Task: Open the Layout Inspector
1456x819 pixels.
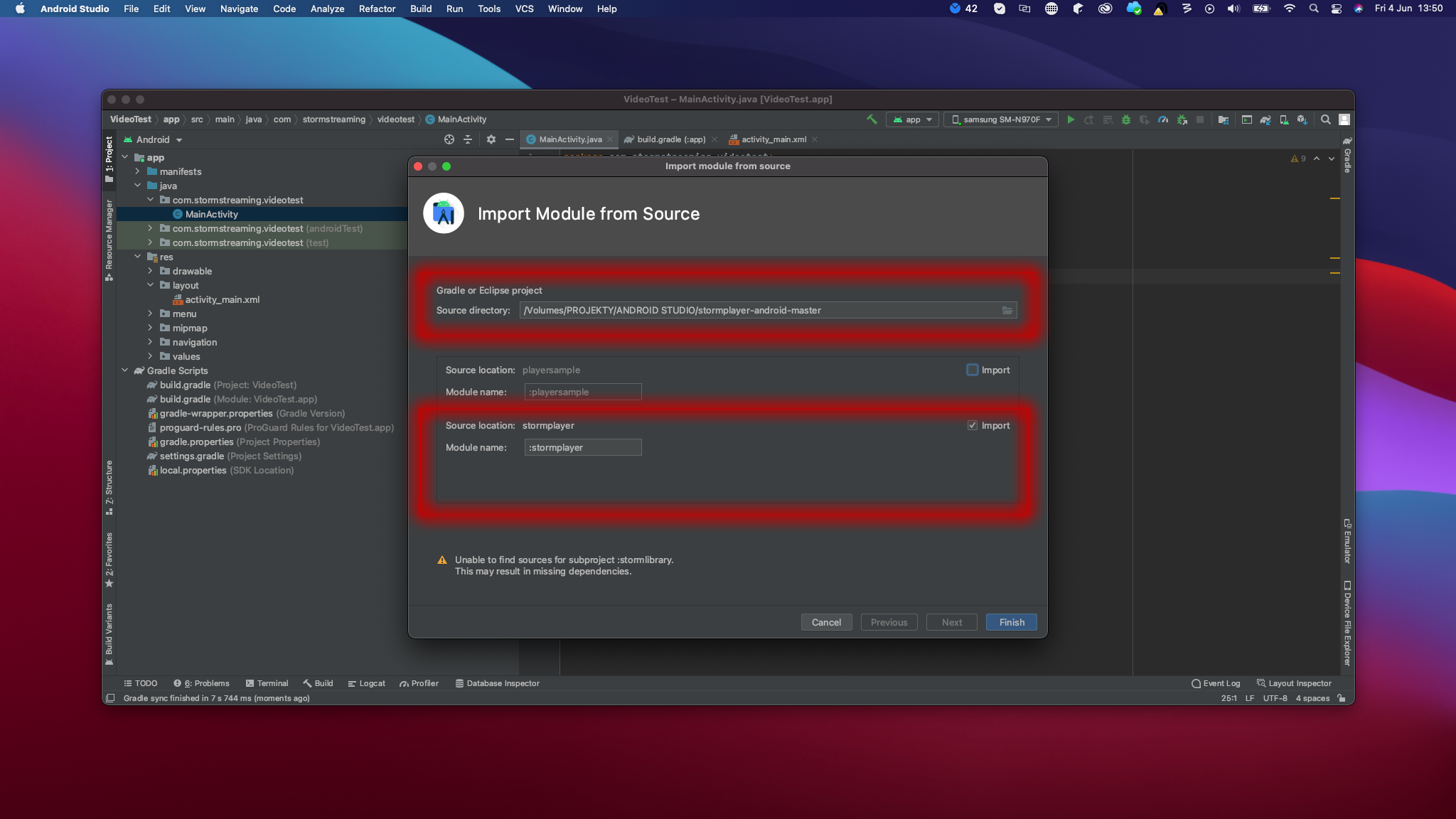Action: [1294, 683]
